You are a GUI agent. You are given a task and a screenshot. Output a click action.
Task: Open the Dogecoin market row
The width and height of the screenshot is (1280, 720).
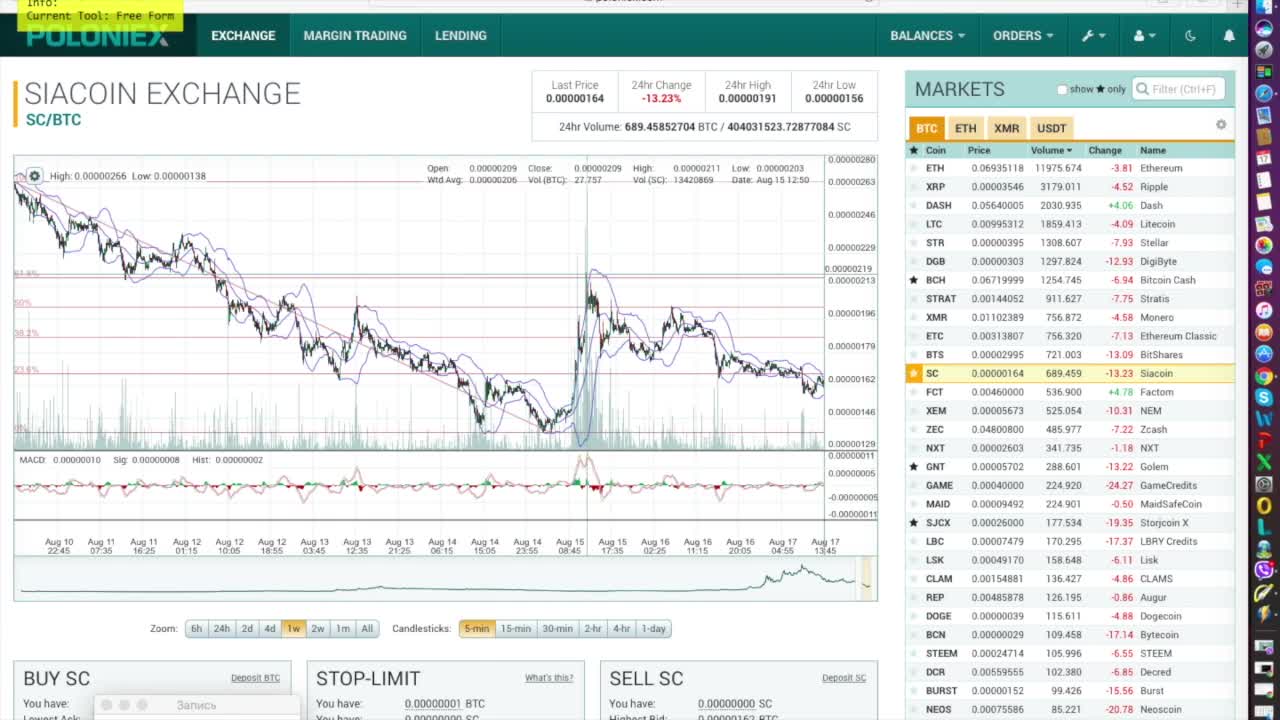pos(1070,616)
